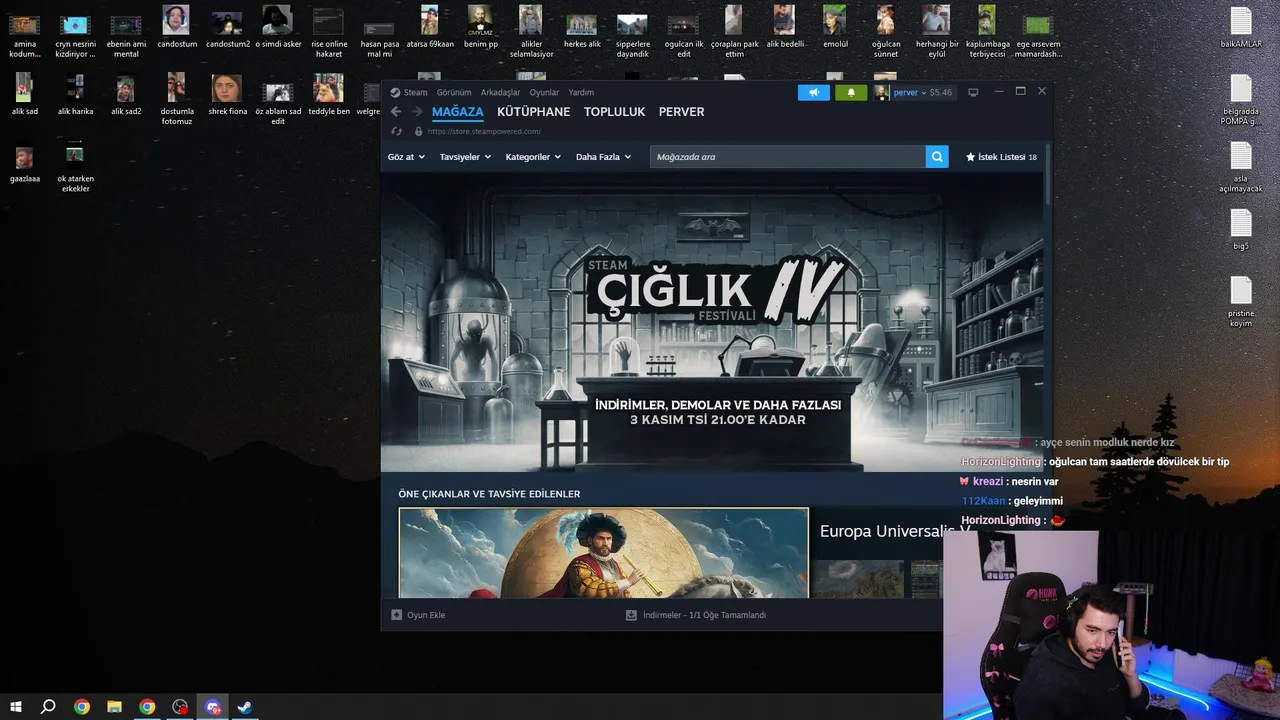
Task: Click the 'ÖNE ÇIKANLAR VE TAVSİYE EDİLENLER' heading
Action: pyautogui.click(x=489, y=494)
